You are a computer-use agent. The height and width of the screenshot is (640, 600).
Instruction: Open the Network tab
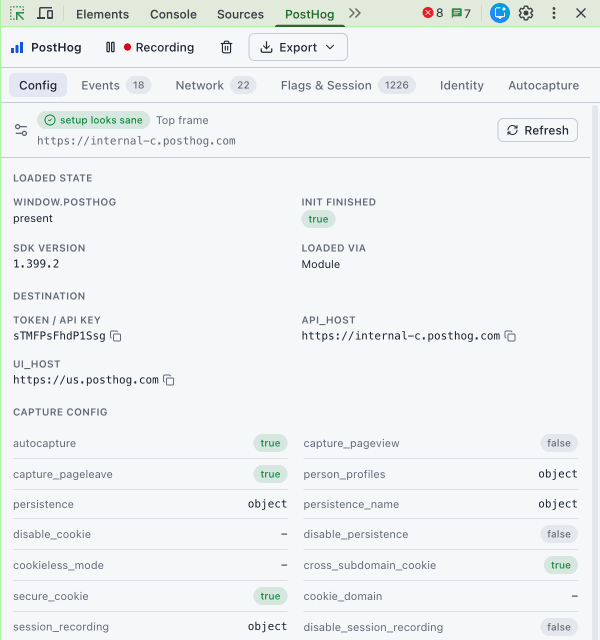click(x=216, y=85)
